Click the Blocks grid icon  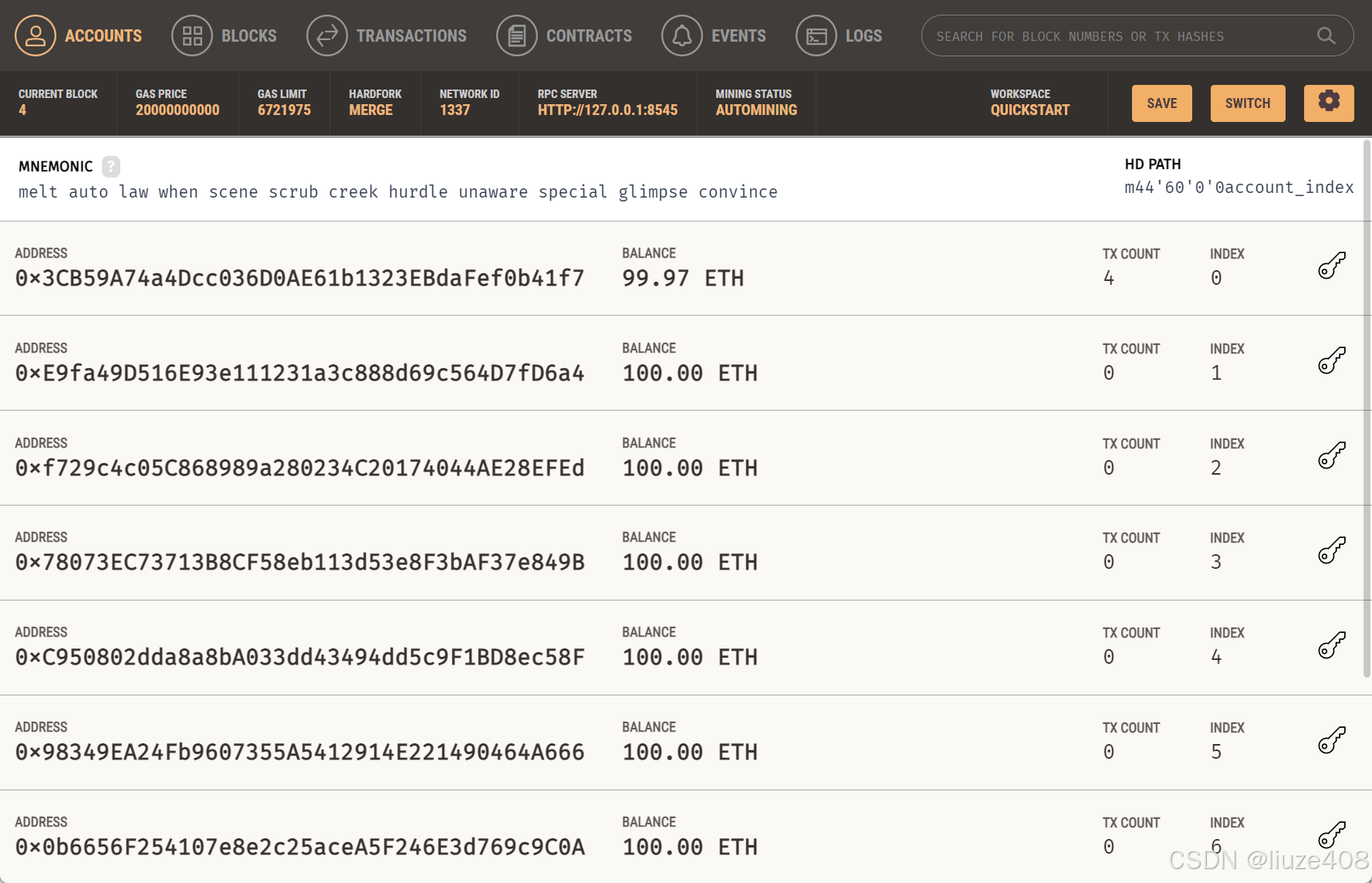(192, 36)
